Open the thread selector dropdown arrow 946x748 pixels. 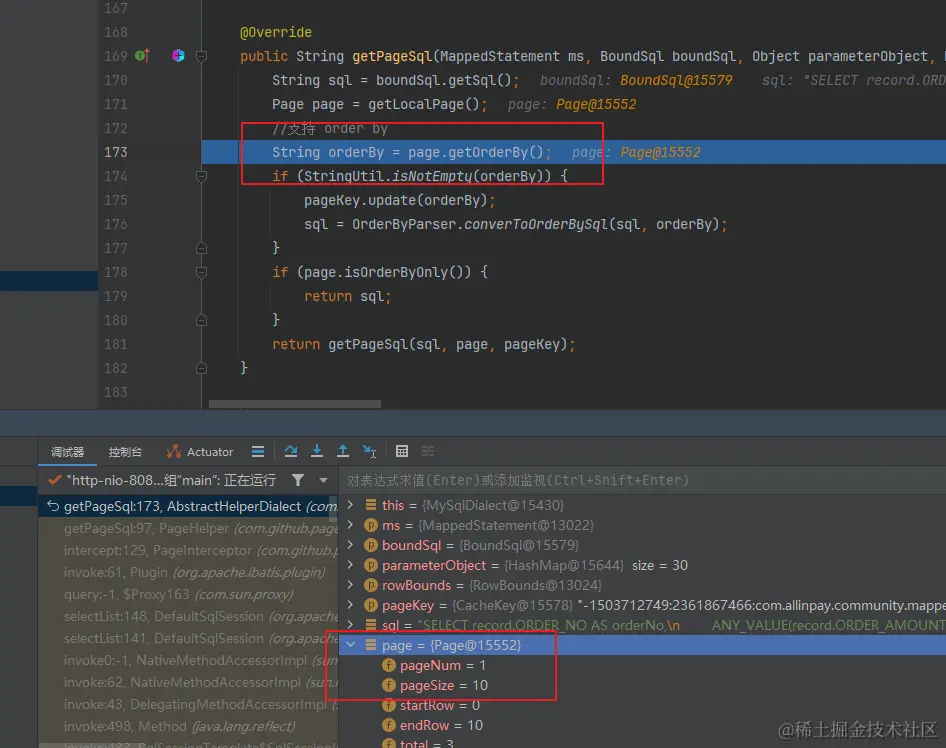323,480
